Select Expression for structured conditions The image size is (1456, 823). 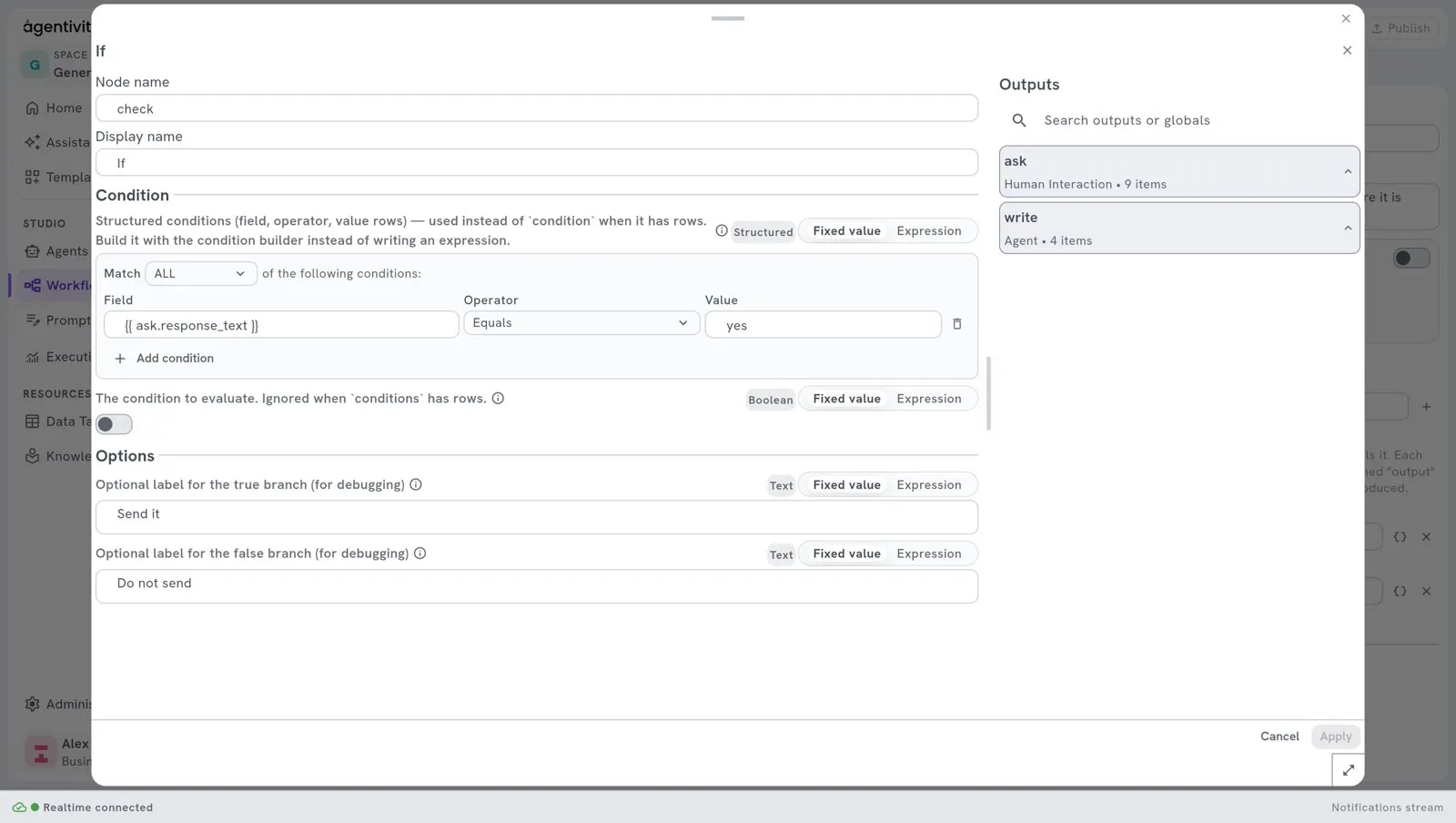929,231
